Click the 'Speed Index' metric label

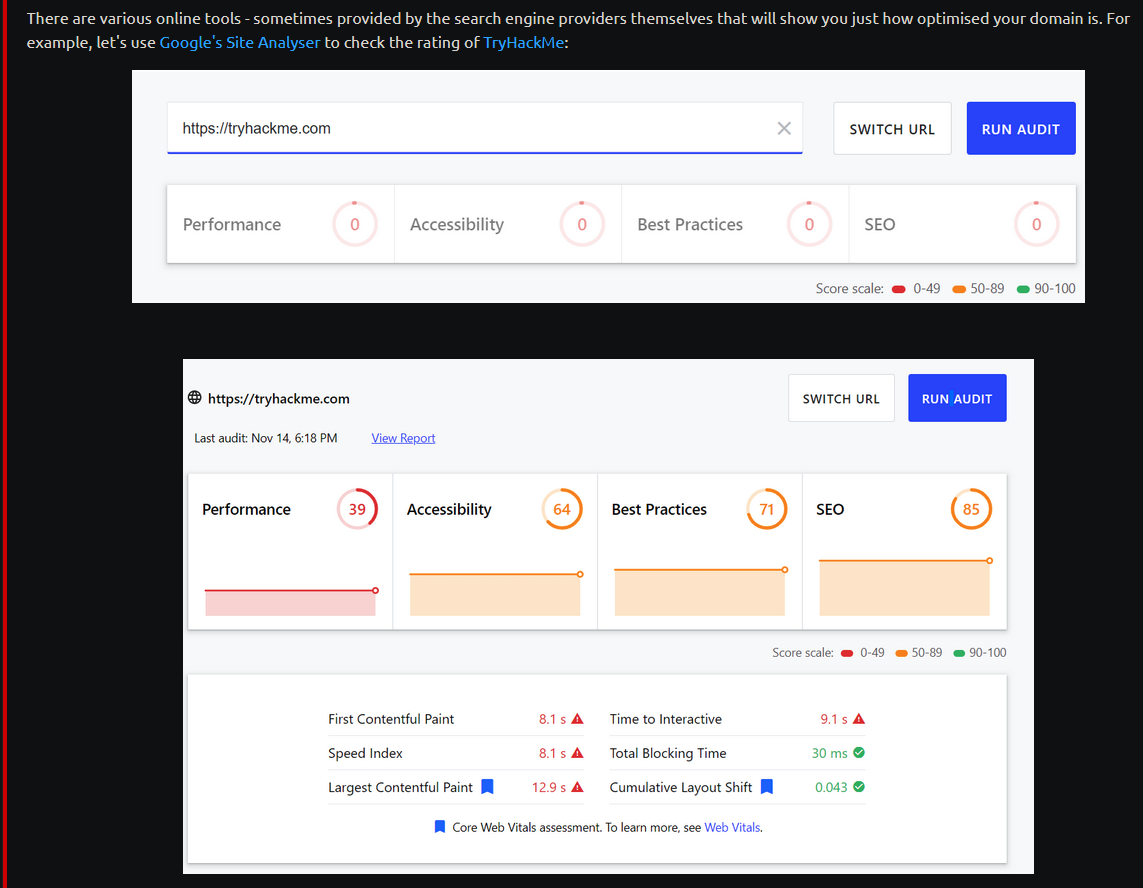365,753
